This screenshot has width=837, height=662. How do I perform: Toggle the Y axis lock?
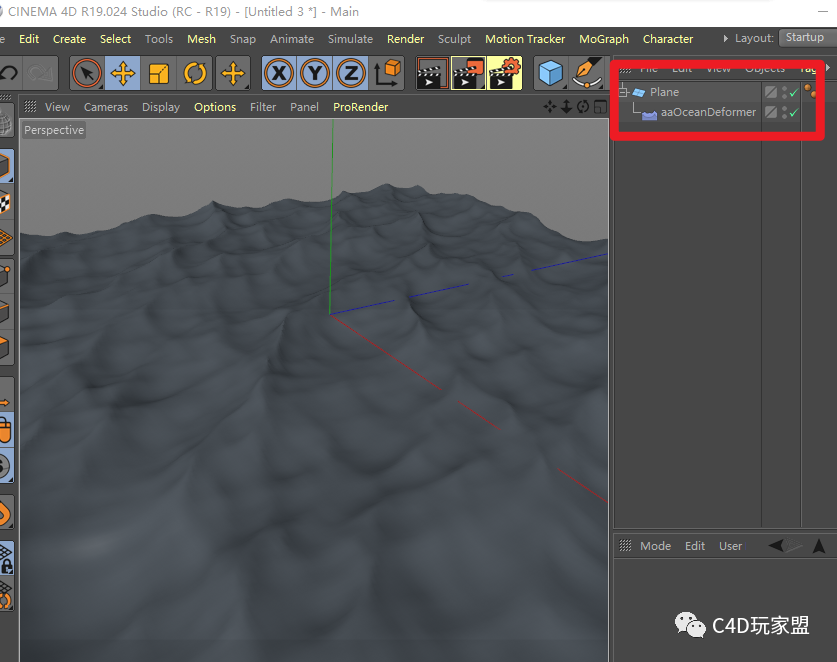[315, 73]
